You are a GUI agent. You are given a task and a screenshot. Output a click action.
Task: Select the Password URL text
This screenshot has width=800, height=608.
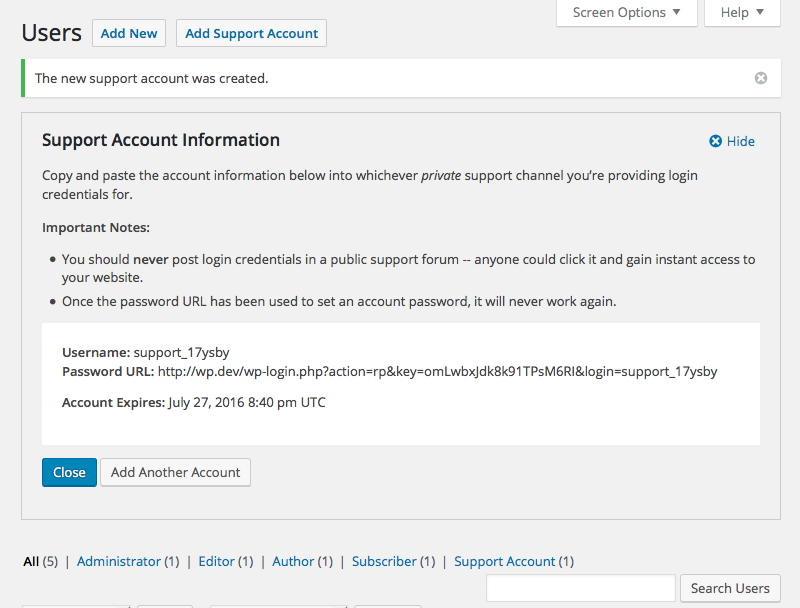tap(438, 372)
